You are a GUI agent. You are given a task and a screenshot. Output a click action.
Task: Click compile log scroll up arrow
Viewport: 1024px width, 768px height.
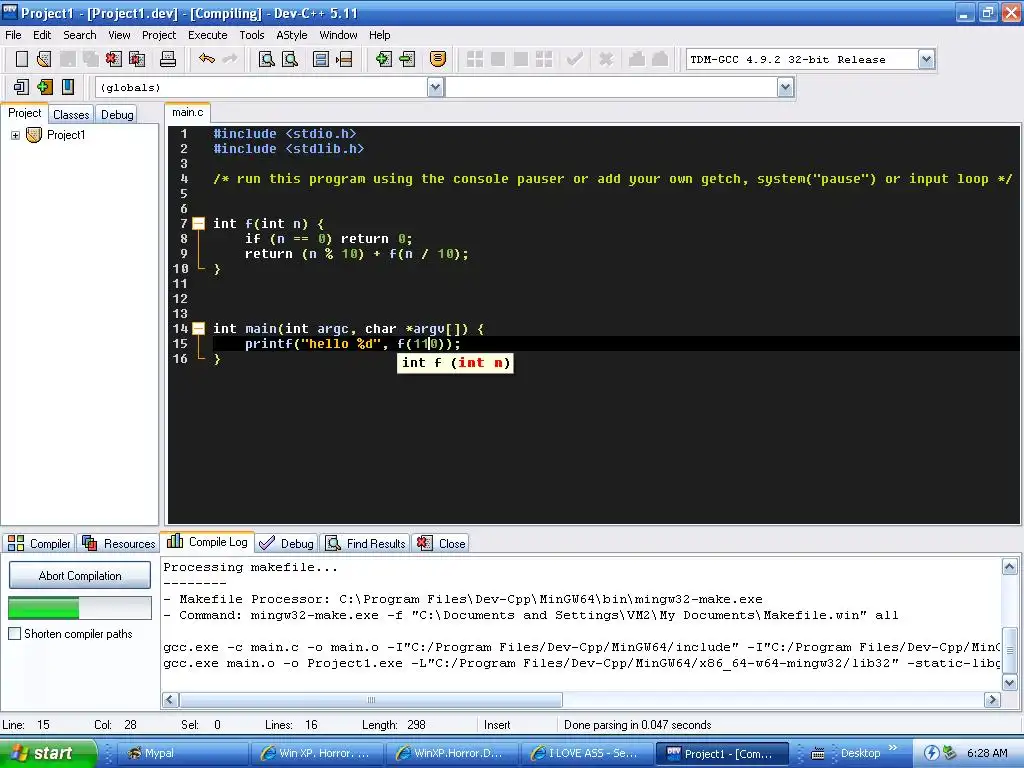point(1009,567)
